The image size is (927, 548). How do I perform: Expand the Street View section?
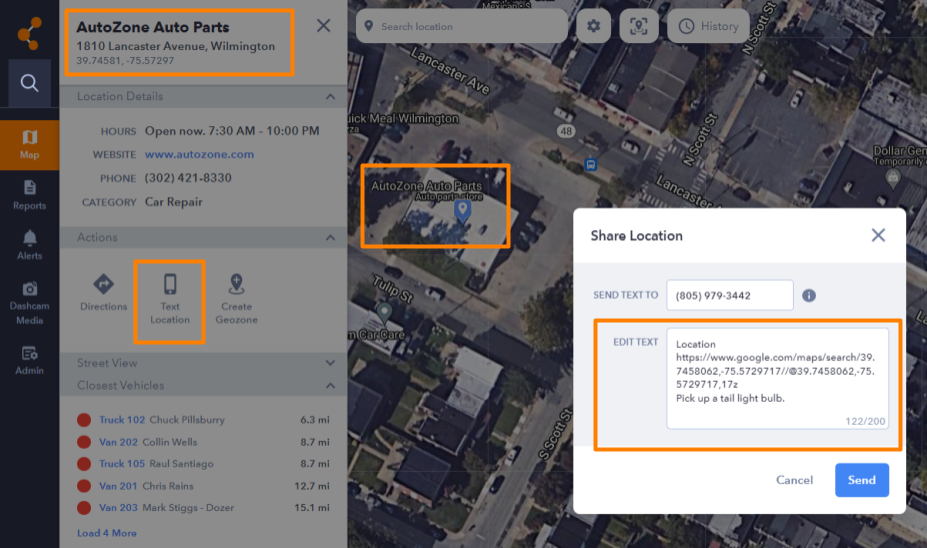330,363
